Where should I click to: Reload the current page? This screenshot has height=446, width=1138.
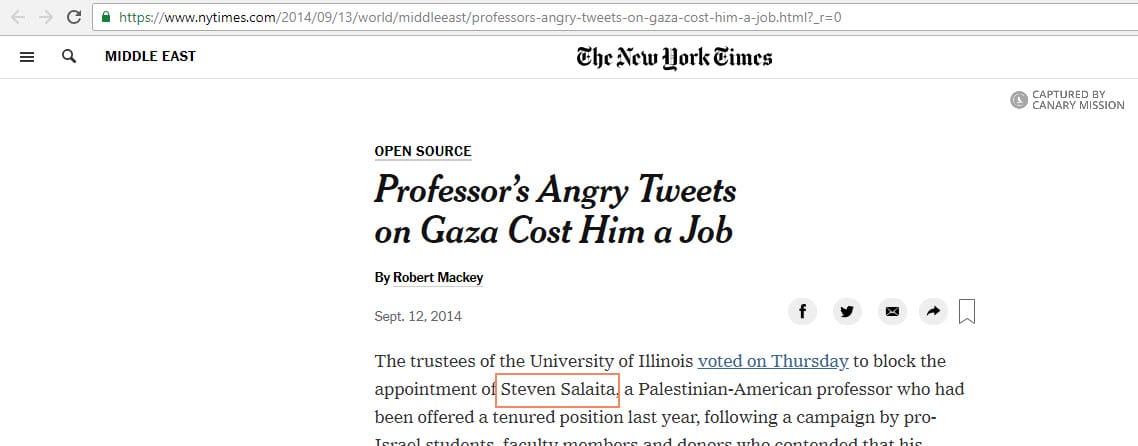[73, 17]
